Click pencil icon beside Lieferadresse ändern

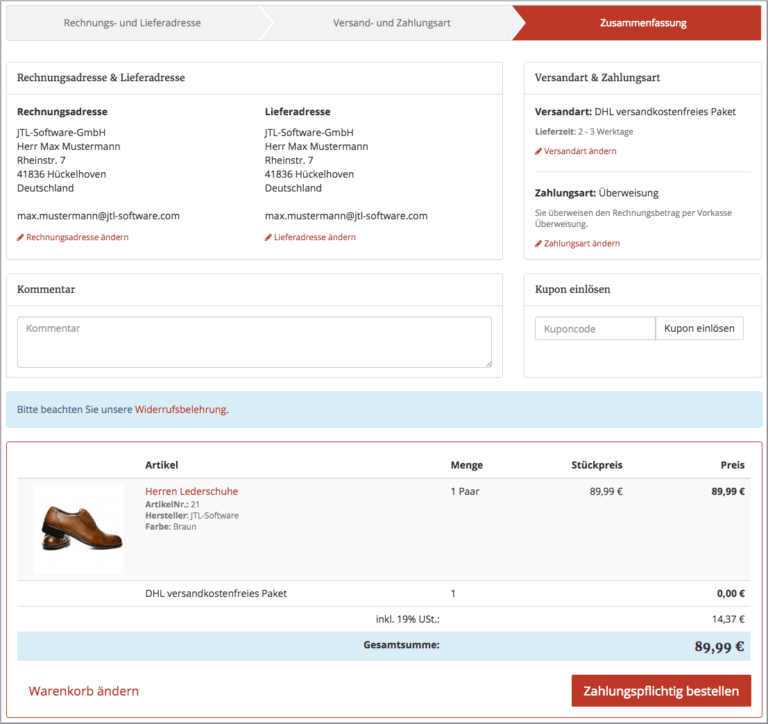click(x=269, y=238)
